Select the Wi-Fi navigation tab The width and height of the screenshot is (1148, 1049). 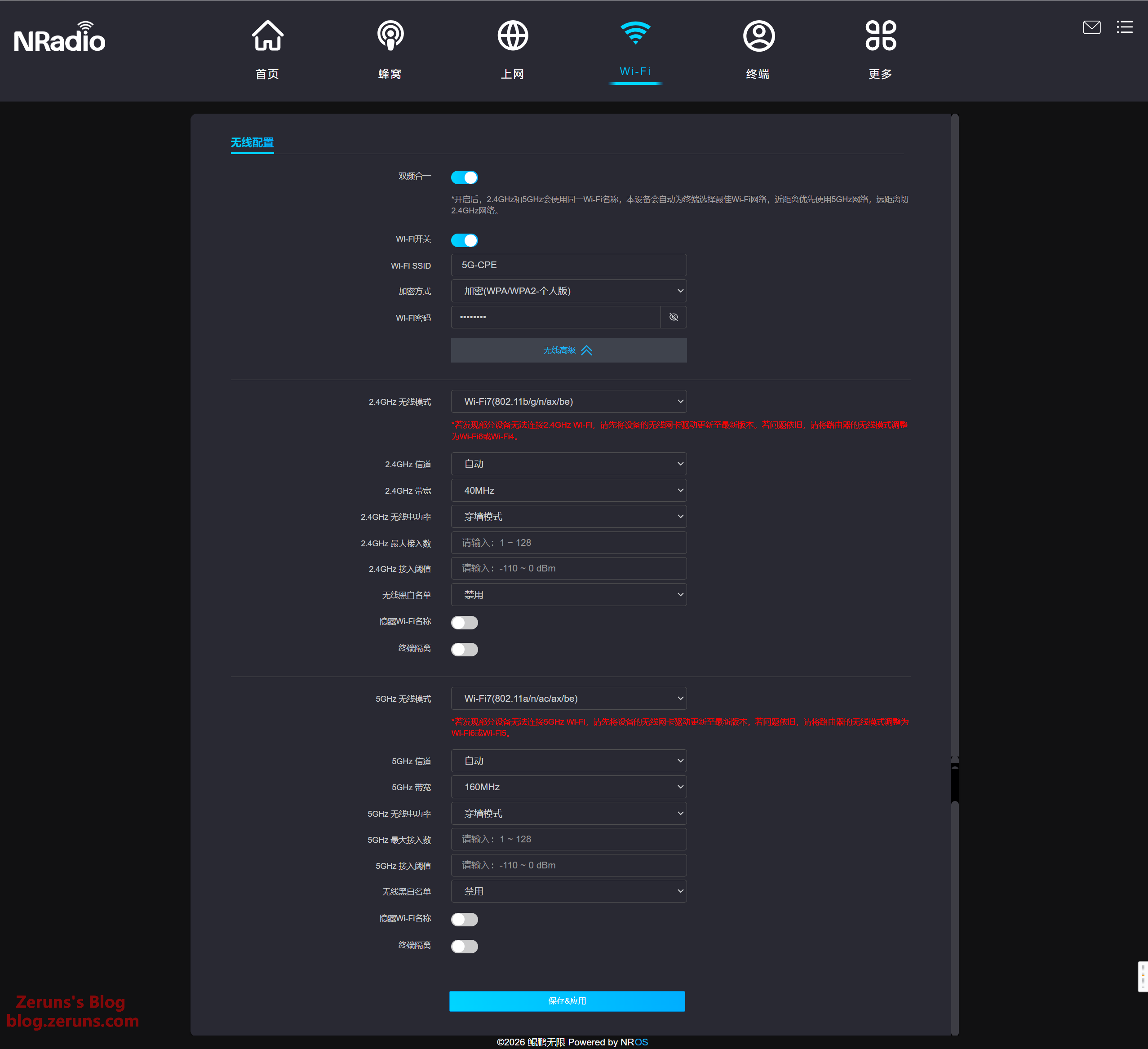click(x=635, y=49)
